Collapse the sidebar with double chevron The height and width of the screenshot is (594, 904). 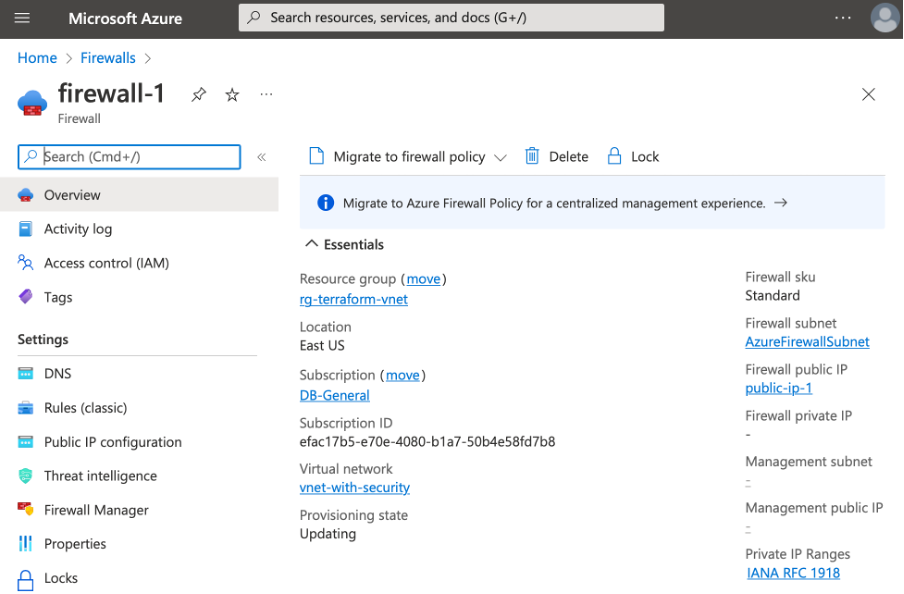262,157
